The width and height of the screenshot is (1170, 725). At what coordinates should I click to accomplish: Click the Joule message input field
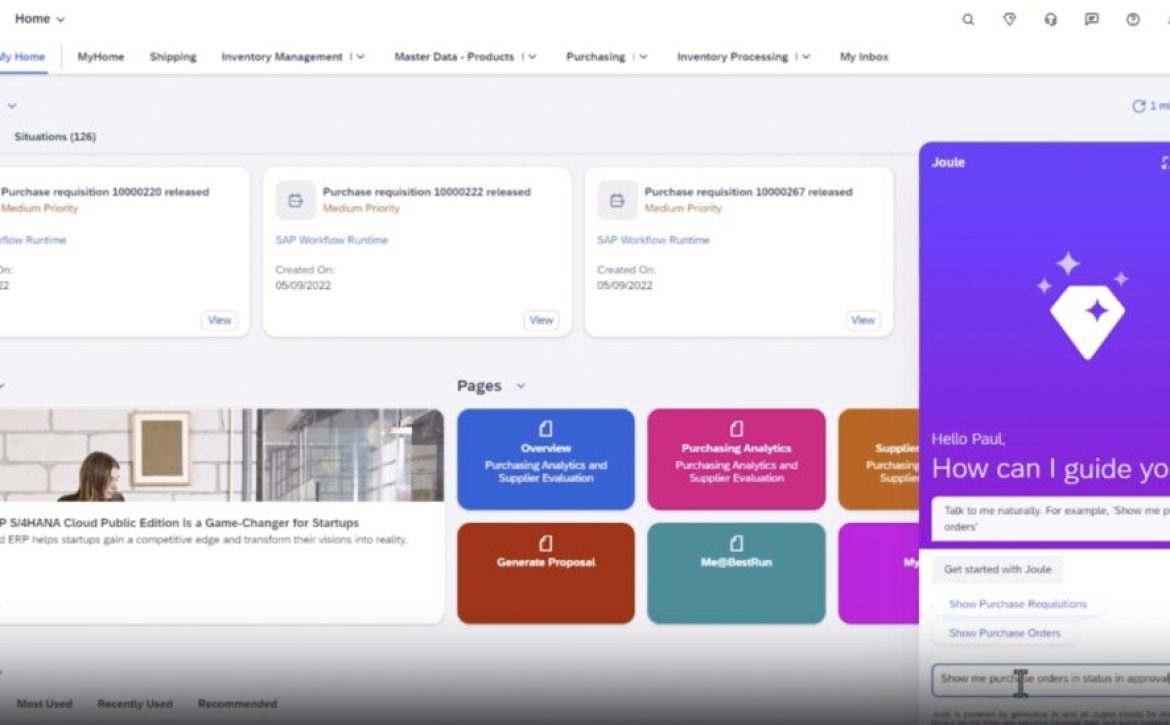[1050, 679]
